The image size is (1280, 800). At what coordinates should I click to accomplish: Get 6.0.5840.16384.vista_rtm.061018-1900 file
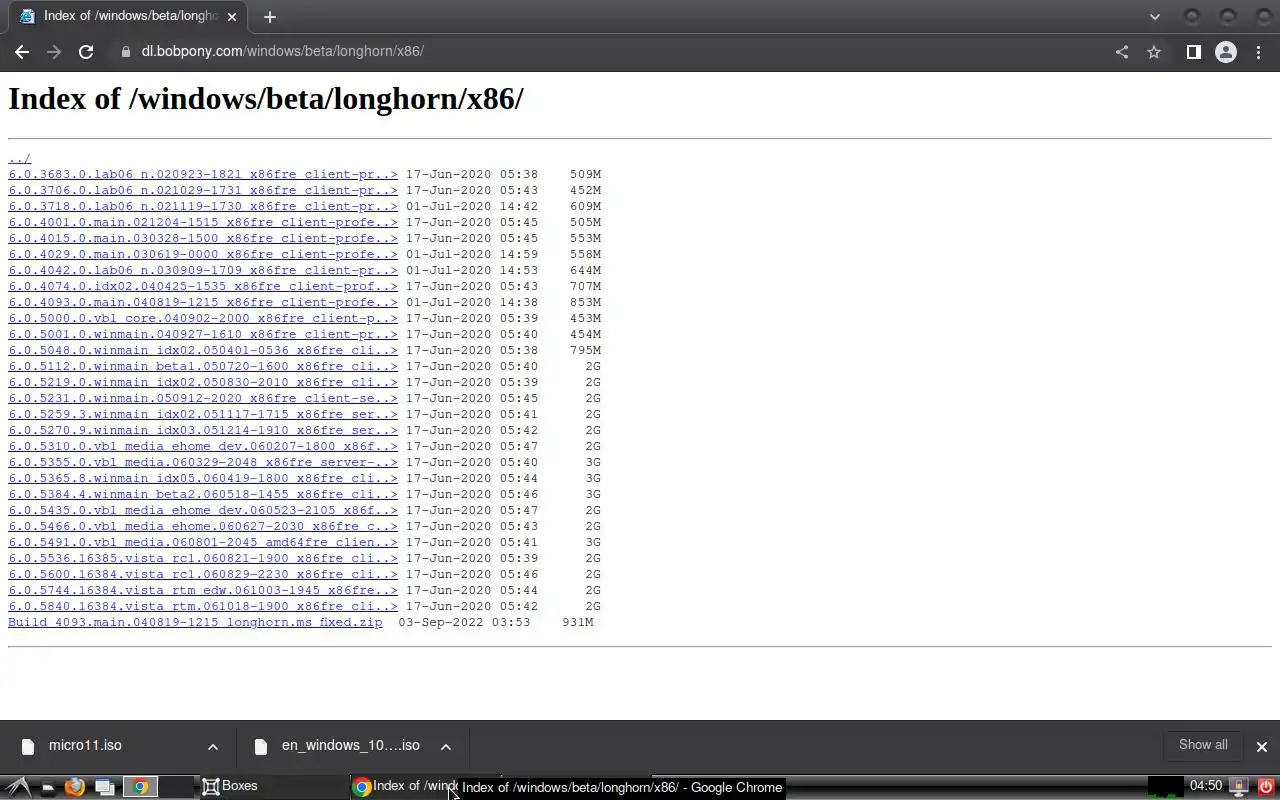click(203, 606)
